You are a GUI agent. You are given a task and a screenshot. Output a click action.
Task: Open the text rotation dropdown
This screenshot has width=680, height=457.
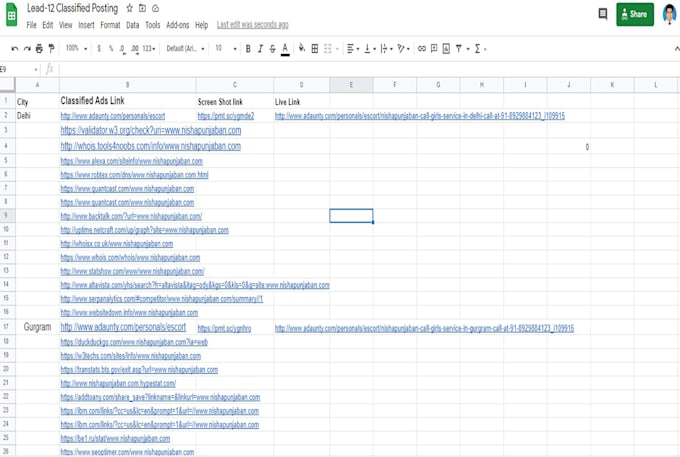[x=403, y=49]
